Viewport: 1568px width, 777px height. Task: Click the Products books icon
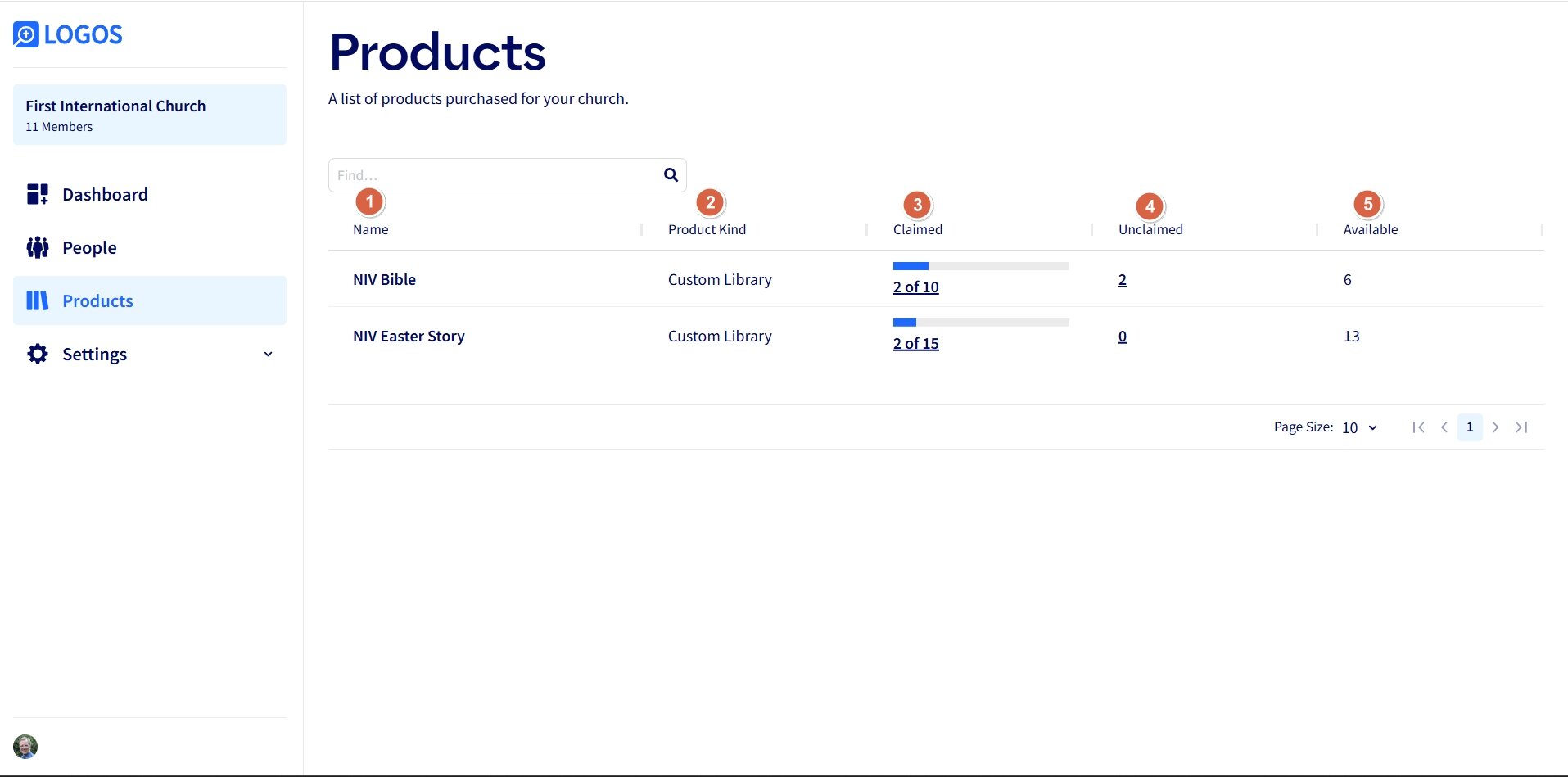38,300
